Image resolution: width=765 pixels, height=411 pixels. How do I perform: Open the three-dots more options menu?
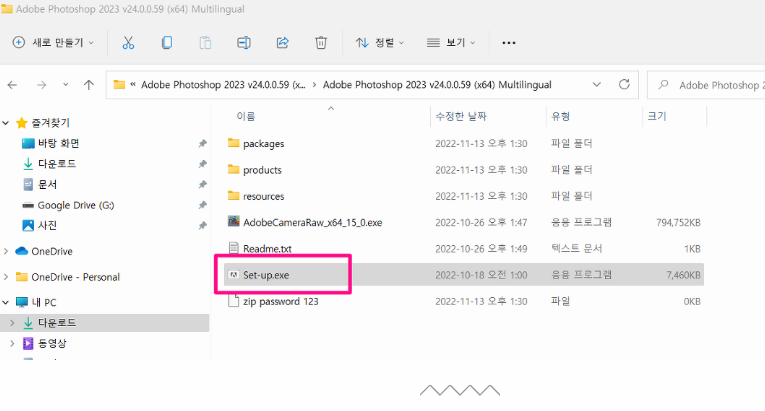pos(508,43)
